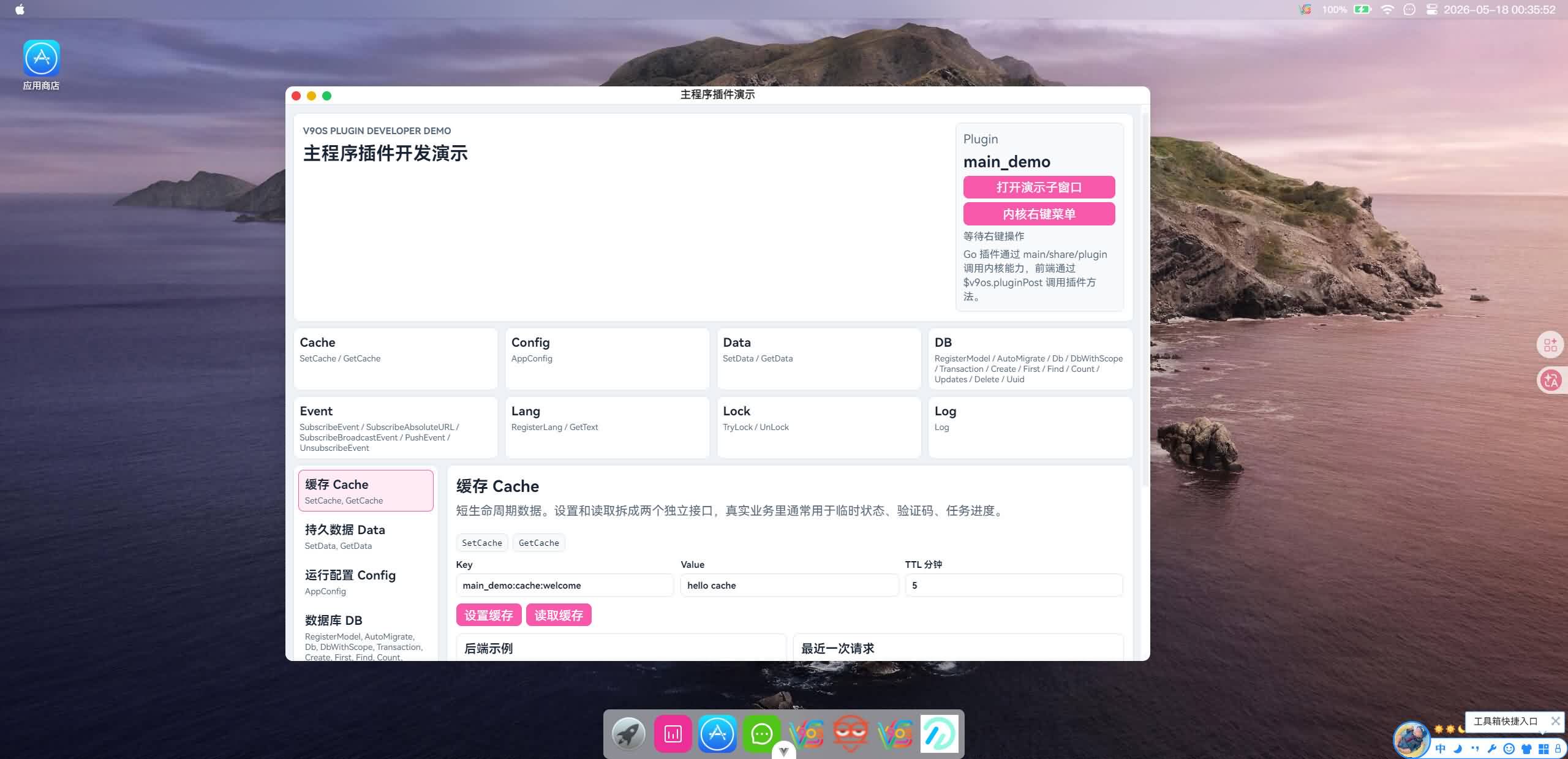Open the Apple menu

pyautogui.click(x=20, y=9)
